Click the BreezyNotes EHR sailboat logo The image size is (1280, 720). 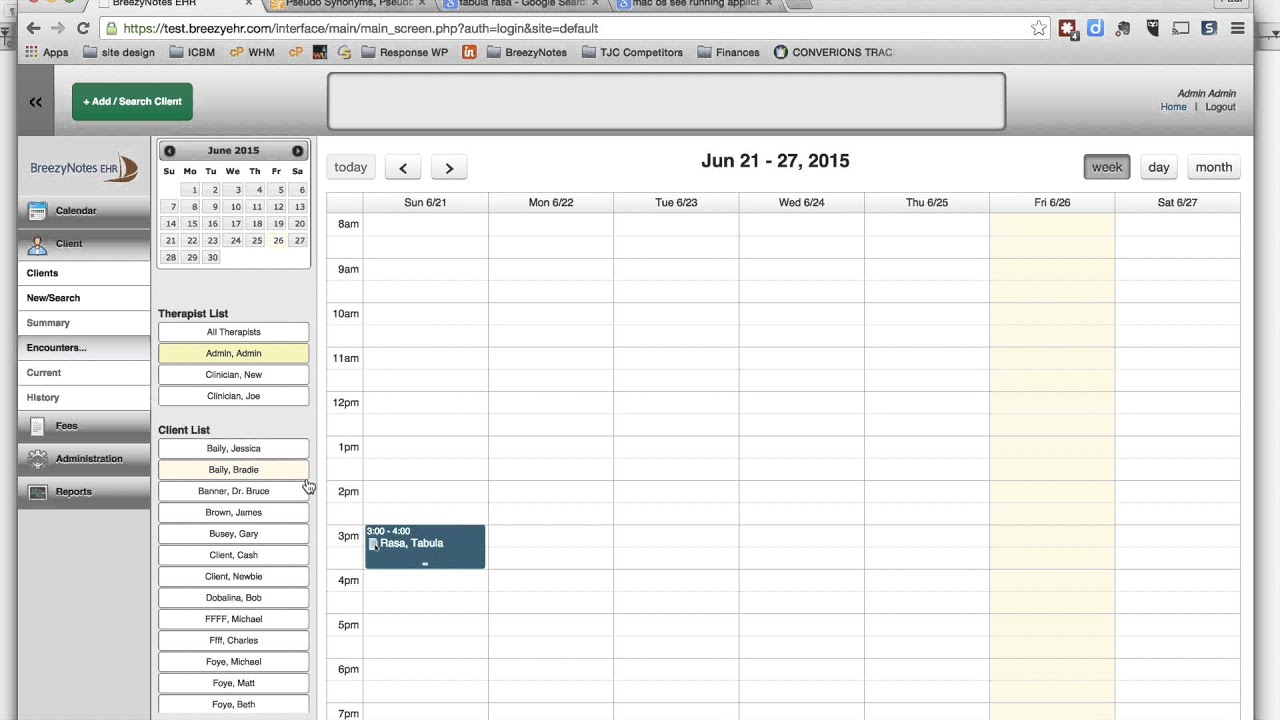click(x=84, y=168)
